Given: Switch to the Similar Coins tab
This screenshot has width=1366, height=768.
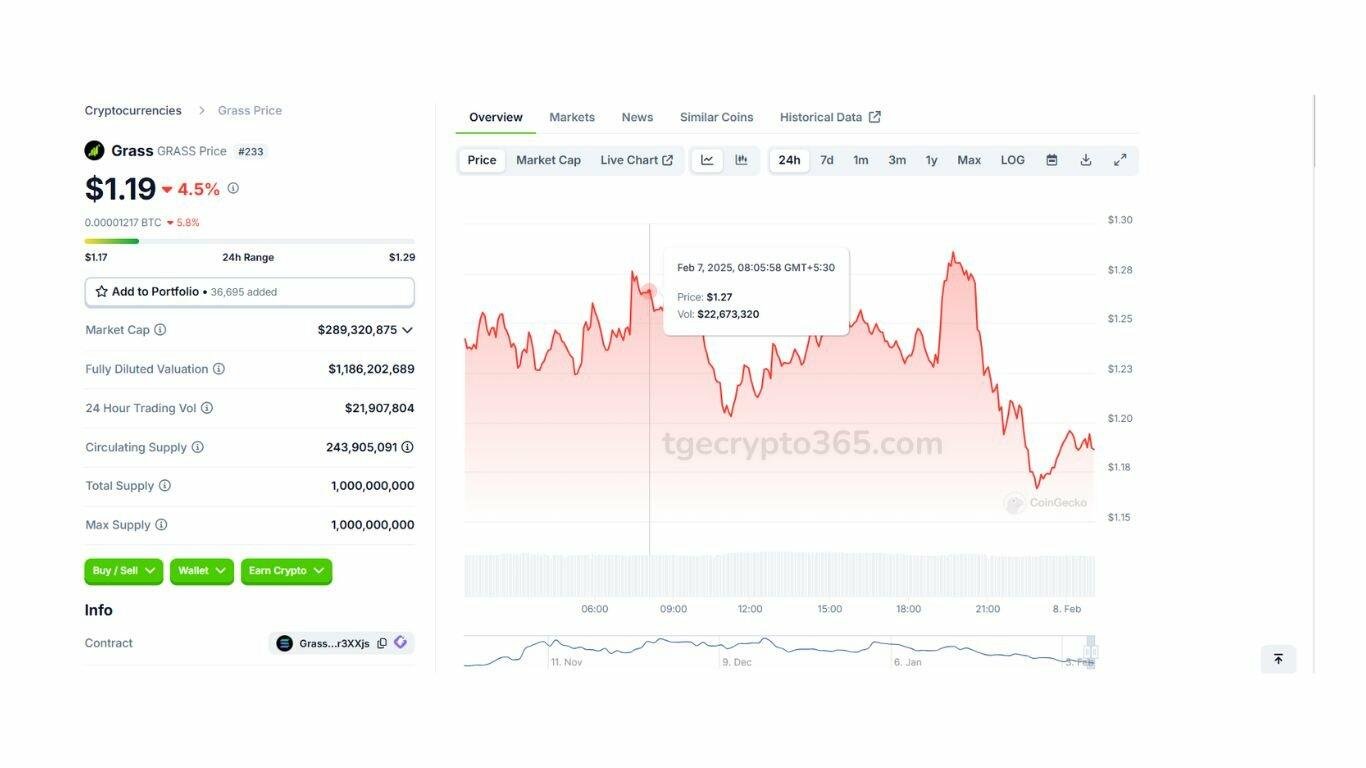Looking at the screenshot, I should click(717, 117).
